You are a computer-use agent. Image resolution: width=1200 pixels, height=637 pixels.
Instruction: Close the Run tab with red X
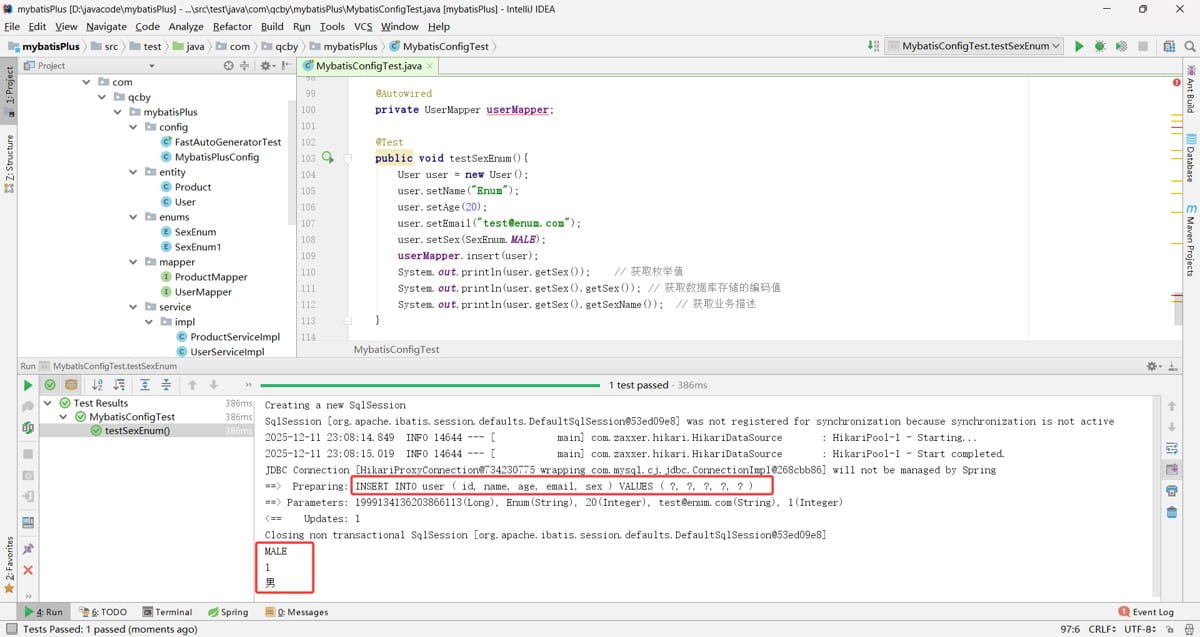pyautogui.click(x=28, y=570)
